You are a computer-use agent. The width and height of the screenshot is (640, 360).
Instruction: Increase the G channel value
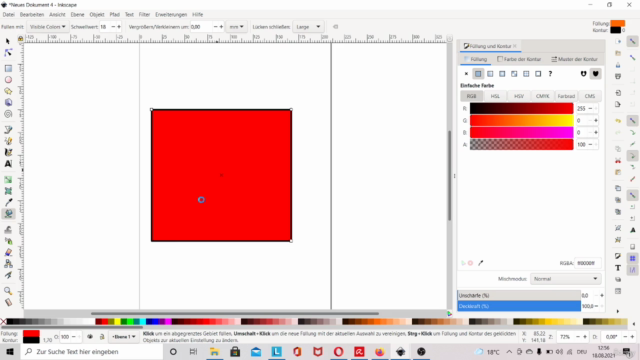point(596,120)
